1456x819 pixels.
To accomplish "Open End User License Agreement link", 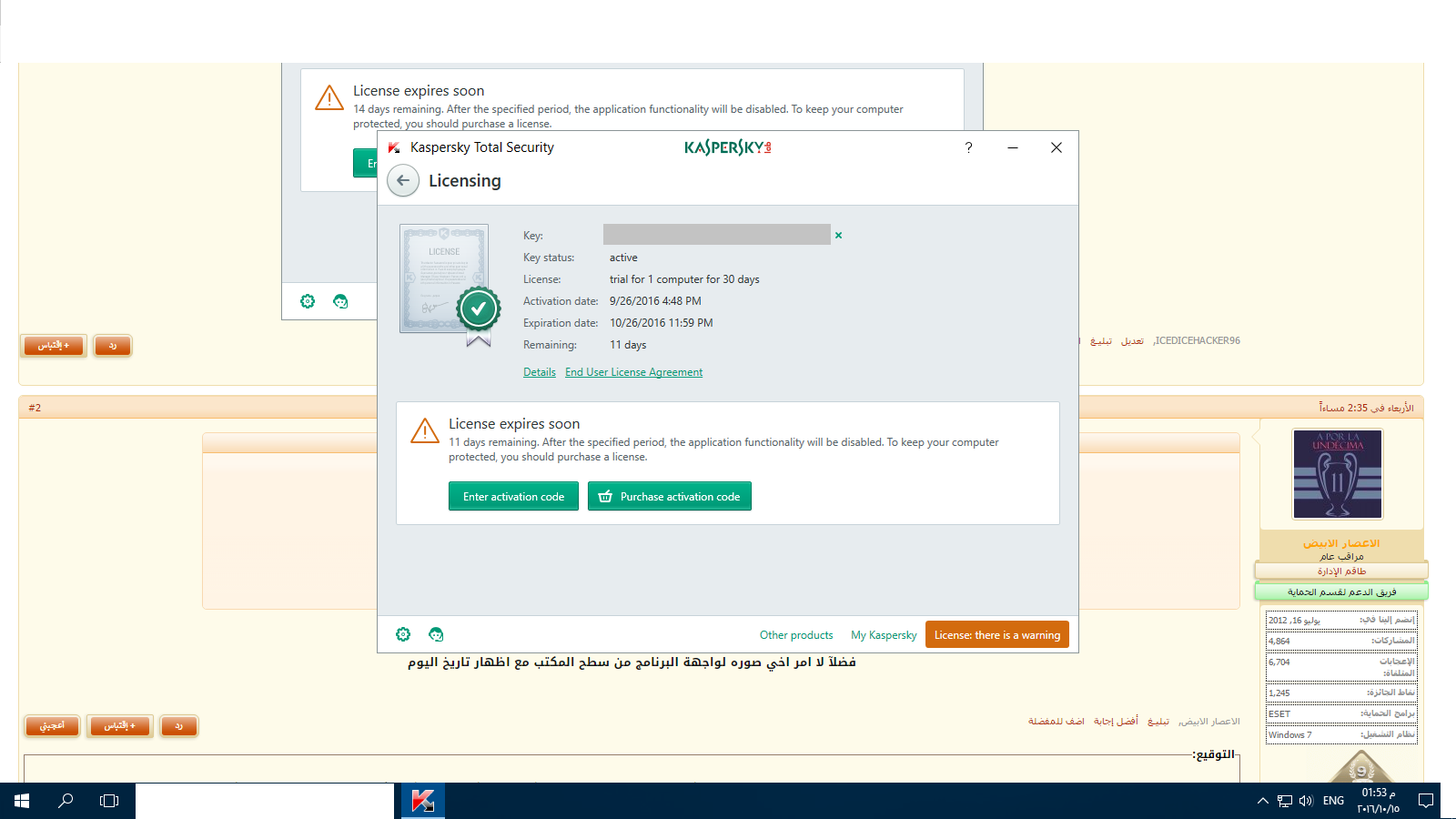I will [633, 372].
